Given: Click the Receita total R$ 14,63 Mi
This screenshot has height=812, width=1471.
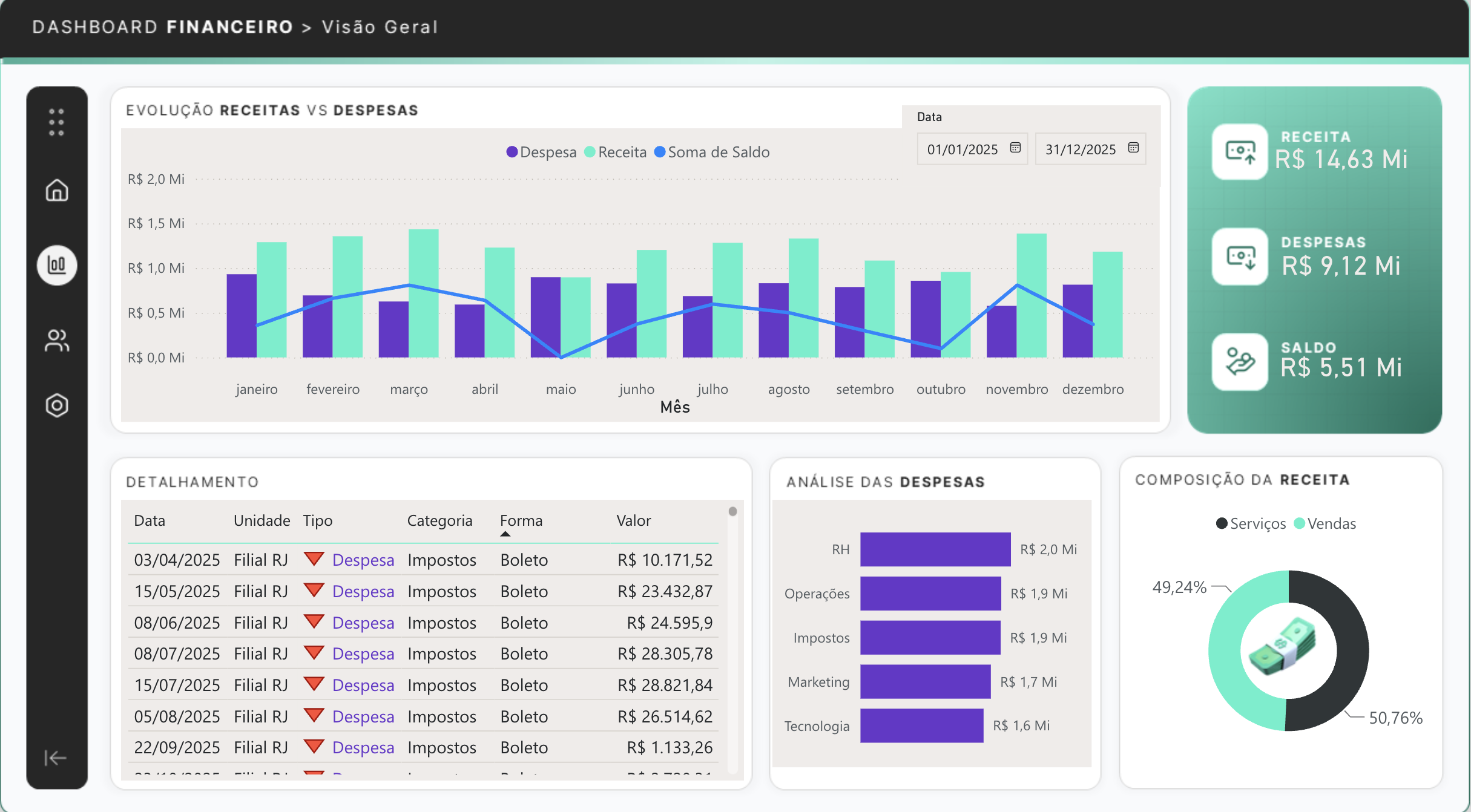Looking at the screenshot, I should click(x=1341, y=159).
